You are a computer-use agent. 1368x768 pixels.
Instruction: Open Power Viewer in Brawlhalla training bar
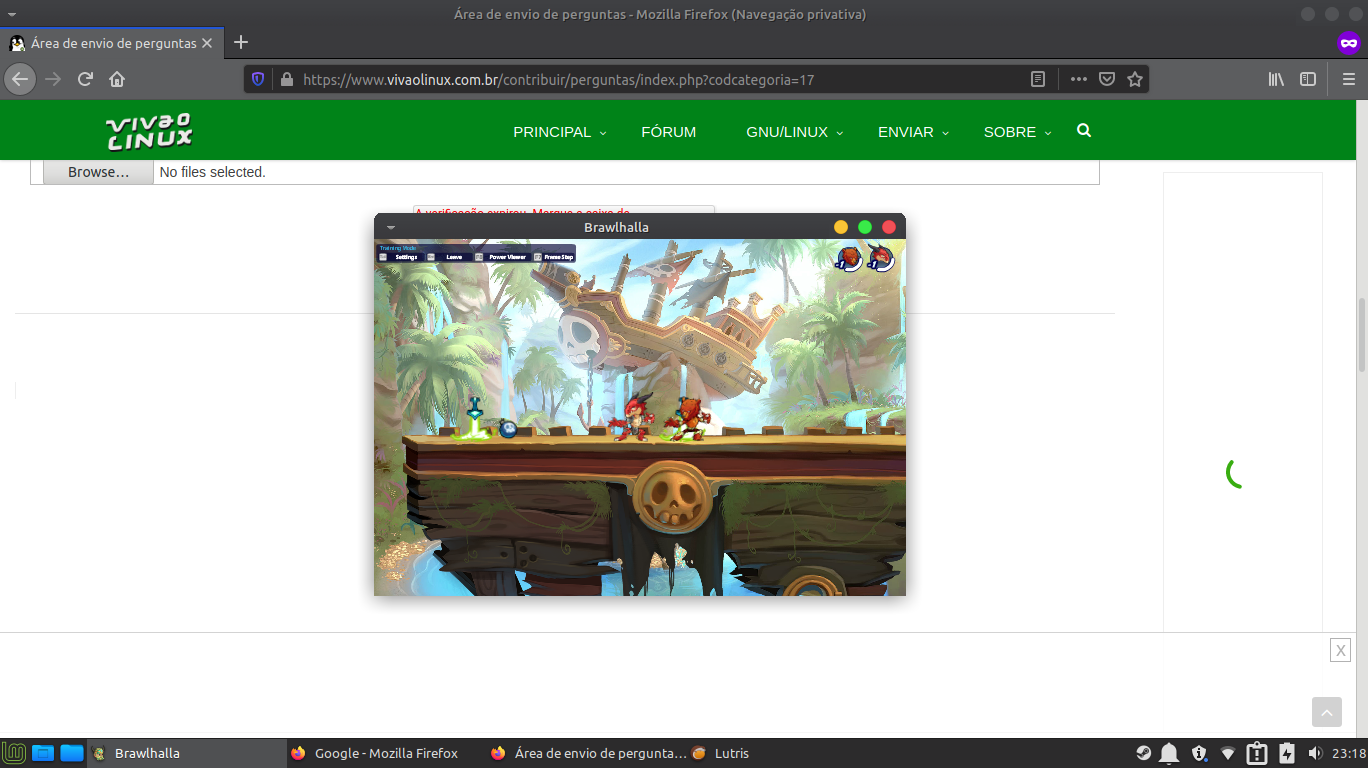coord(501,257)
